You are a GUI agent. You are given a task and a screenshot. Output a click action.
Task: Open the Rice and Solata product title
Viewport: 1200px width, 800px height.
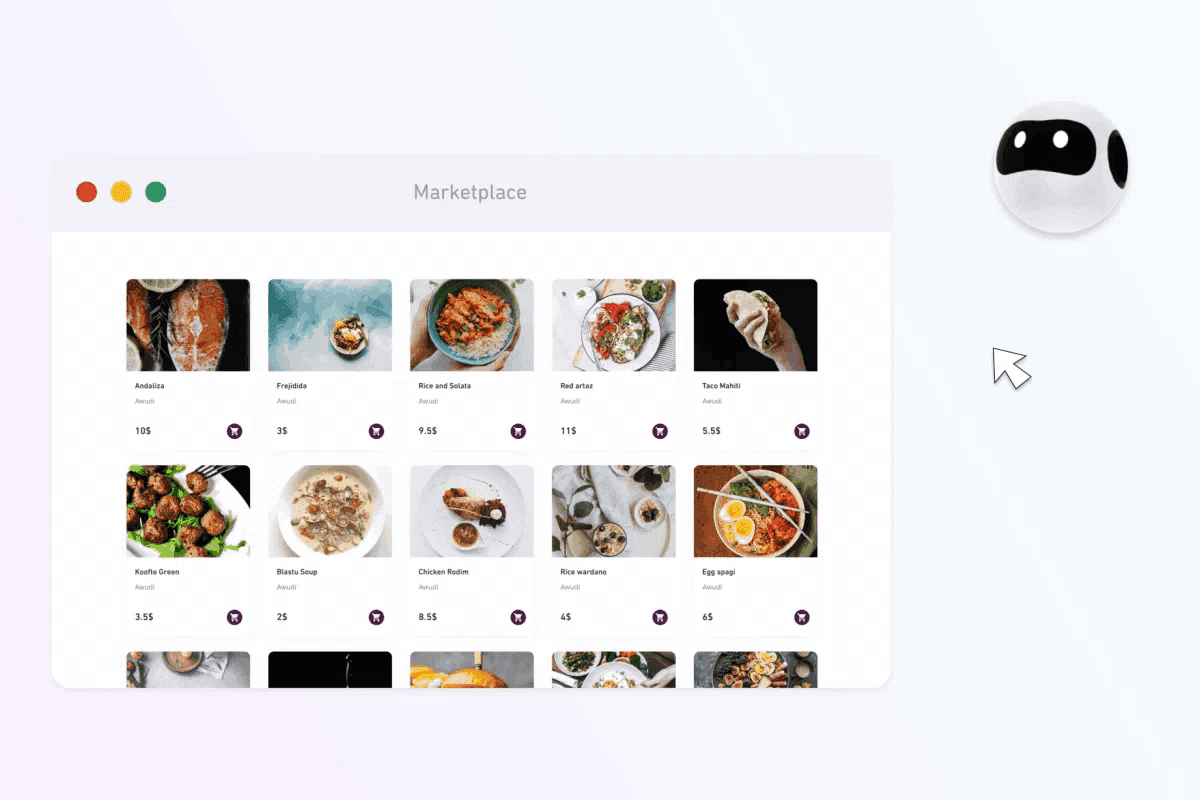pos(445,386)
